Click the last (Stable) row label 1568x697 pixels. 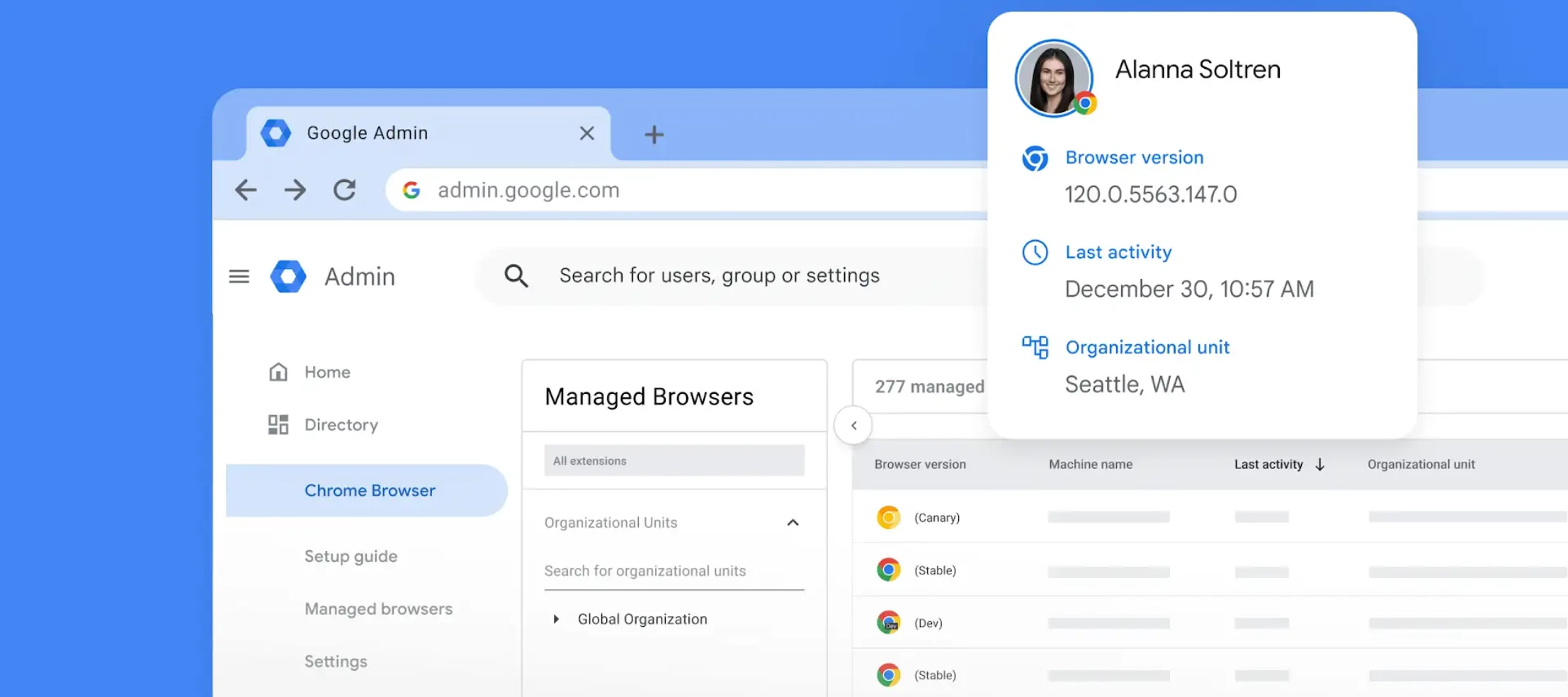pyautogui.click(x=935, y=675)
